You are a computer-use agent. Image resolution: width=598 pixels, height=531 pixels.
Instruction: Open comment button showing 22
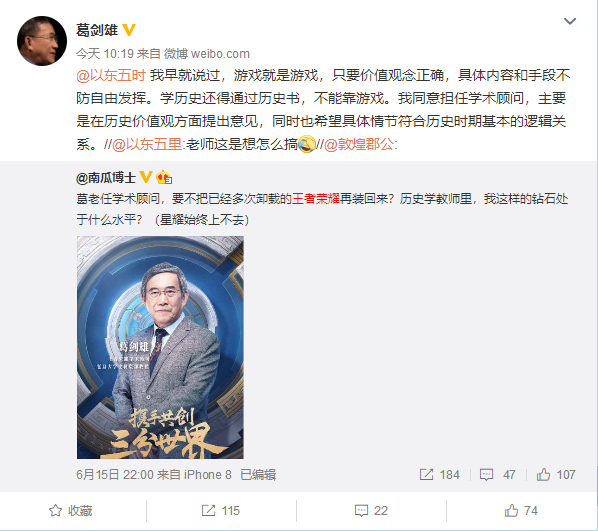coord(371,511)
